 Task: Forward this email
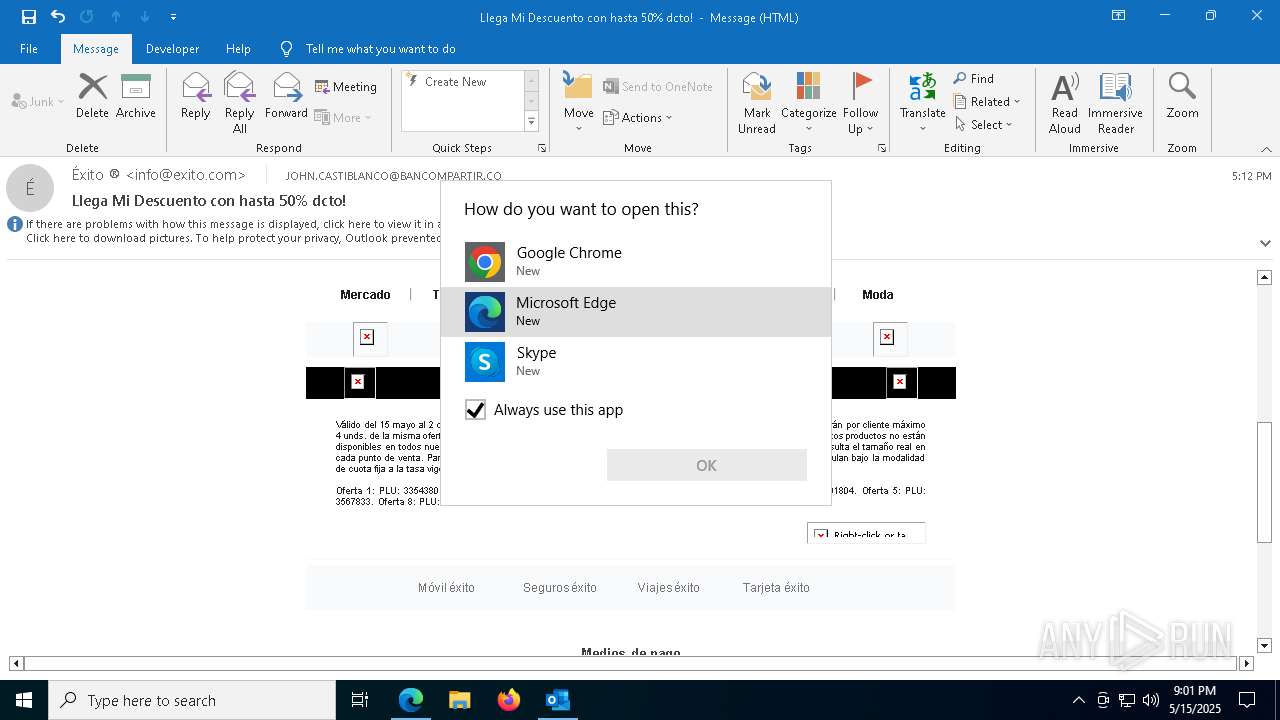tap(286, 97)
